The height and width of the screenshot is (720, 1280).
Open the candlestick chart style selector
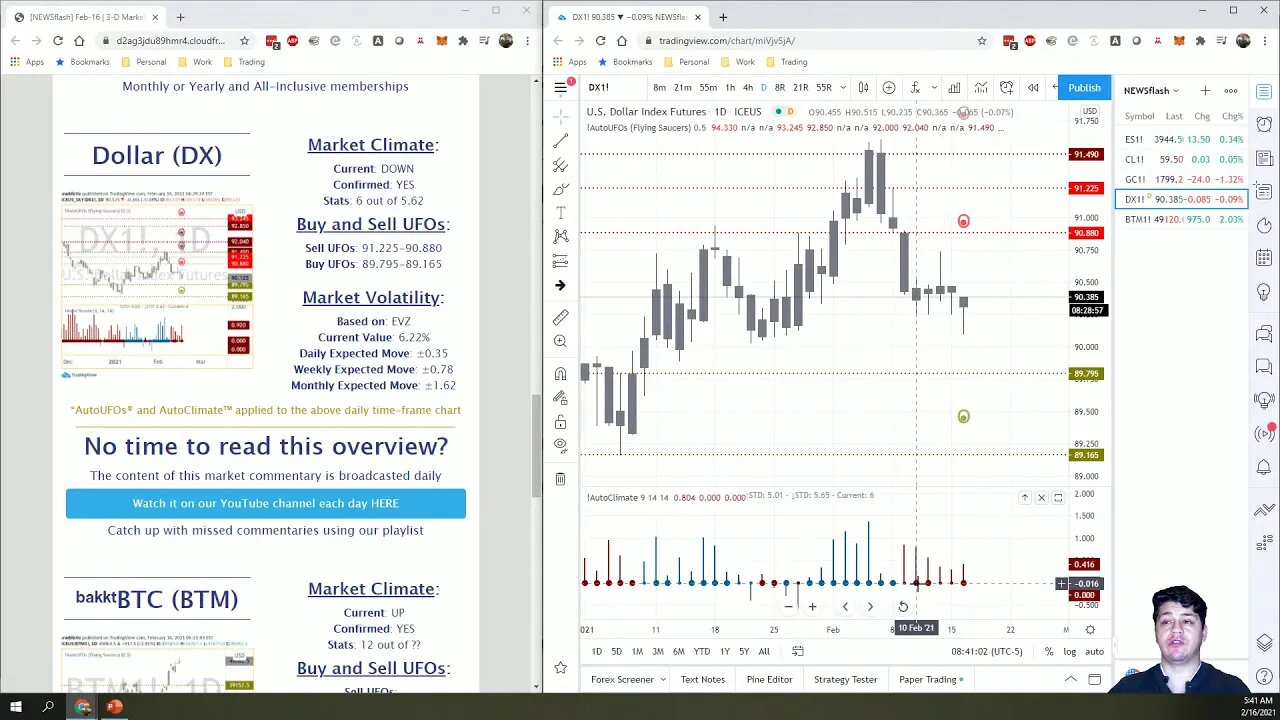pyautogui.click(x=863, y=87)
